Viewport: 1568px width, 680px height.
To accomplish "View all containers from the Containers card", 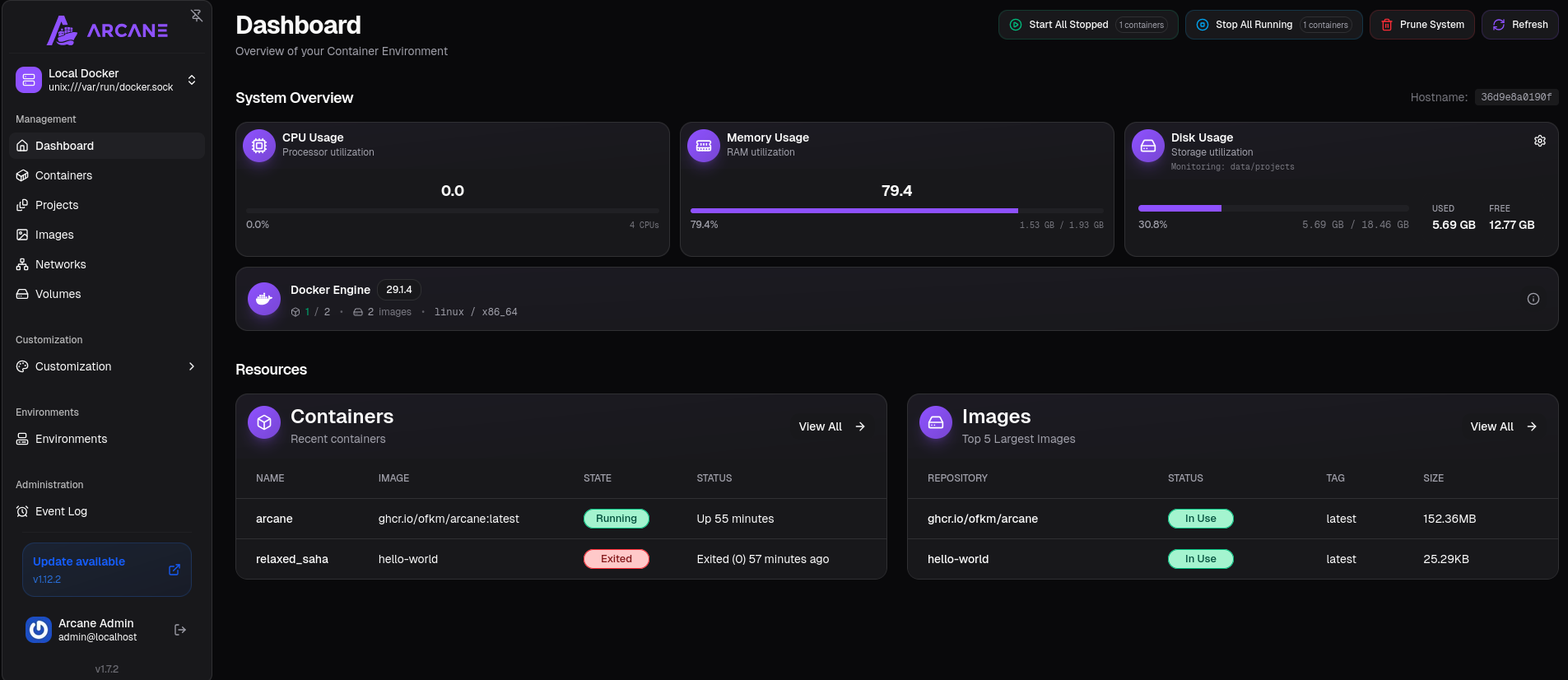I will click(831, 426).
